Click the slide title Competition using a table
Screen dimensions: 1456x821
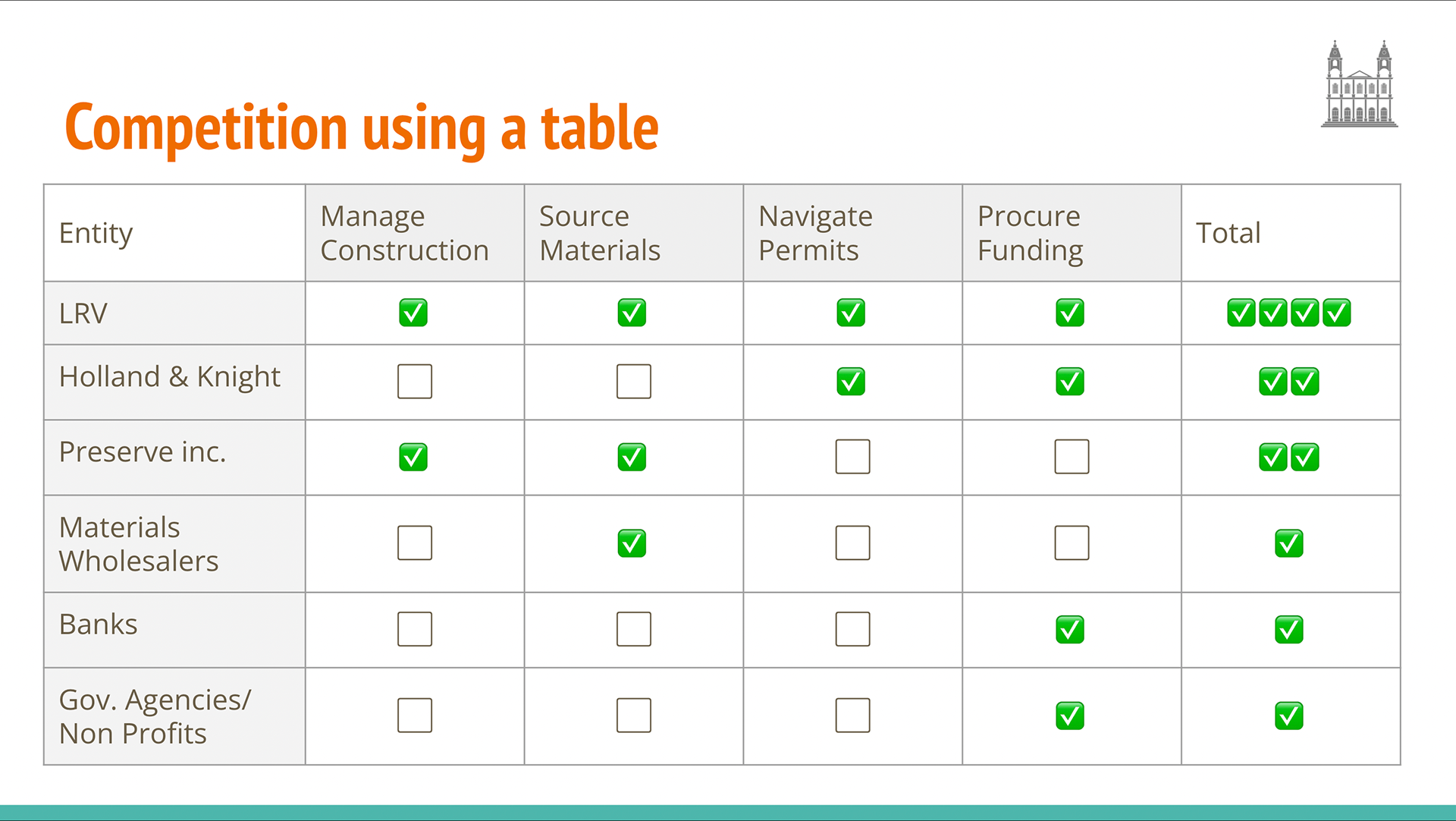[362, 127]
